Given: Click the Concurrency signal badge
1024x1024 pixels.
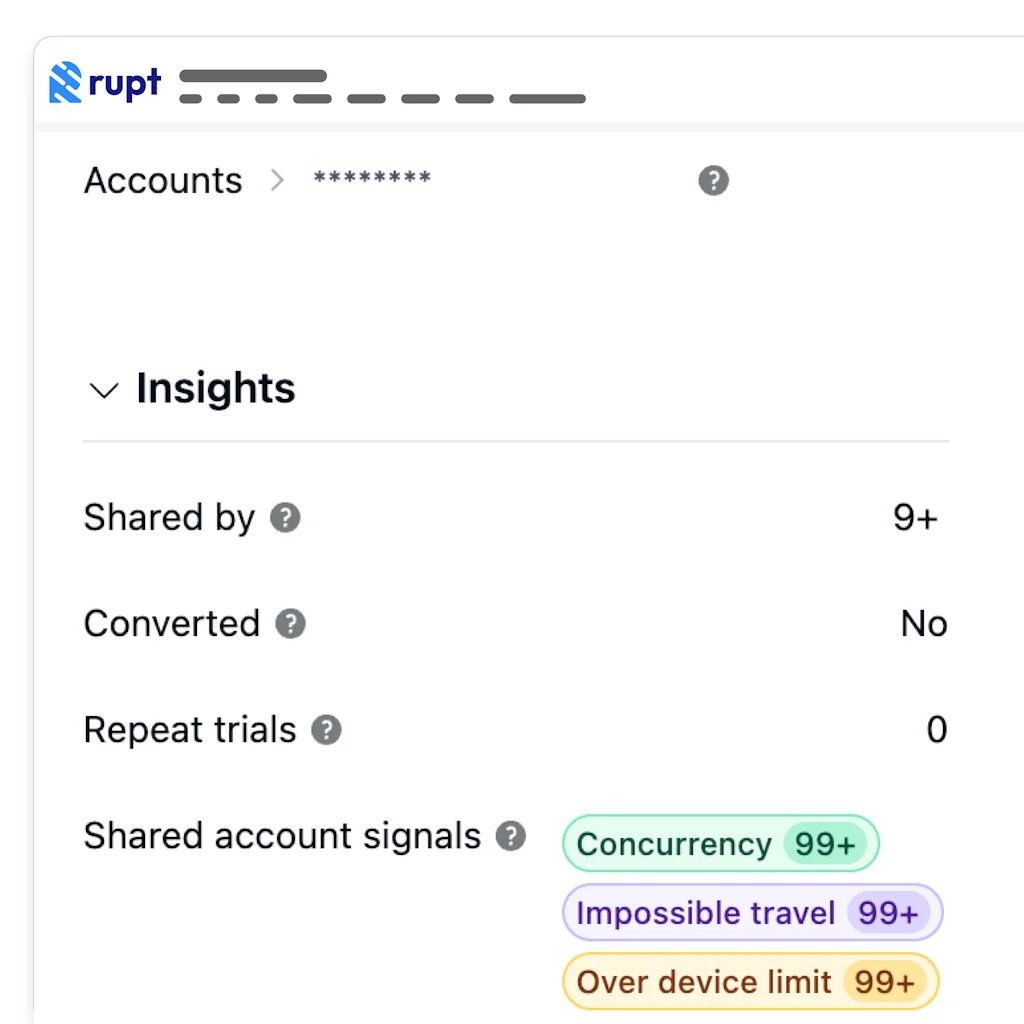Looking at the screenshot, I should (x=674, y=844).
